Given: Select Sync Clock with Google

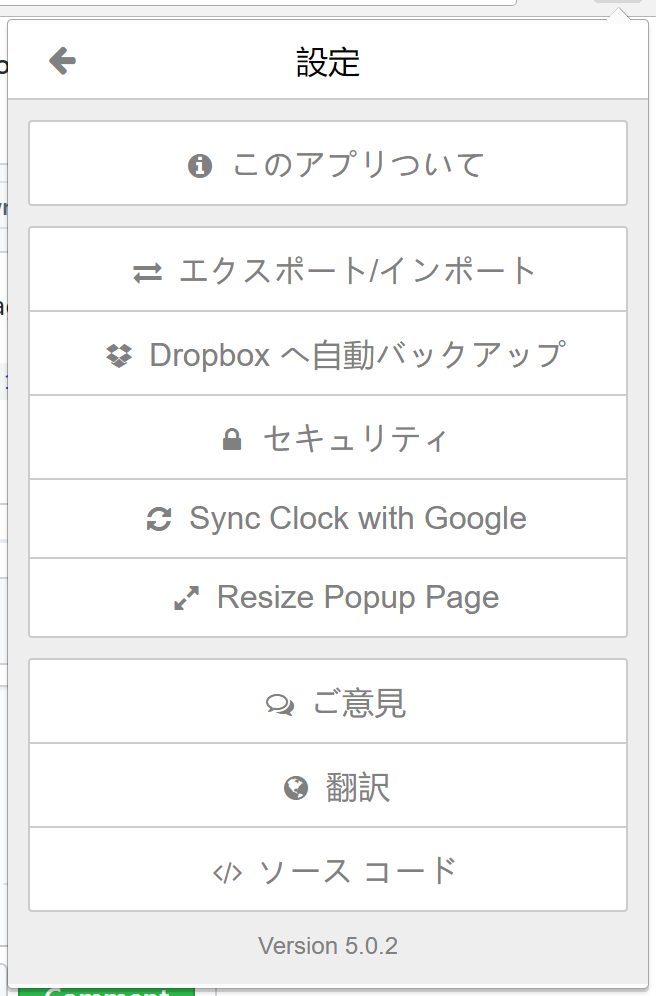Looking at the screenshot, I should click(x=357, y=518).
